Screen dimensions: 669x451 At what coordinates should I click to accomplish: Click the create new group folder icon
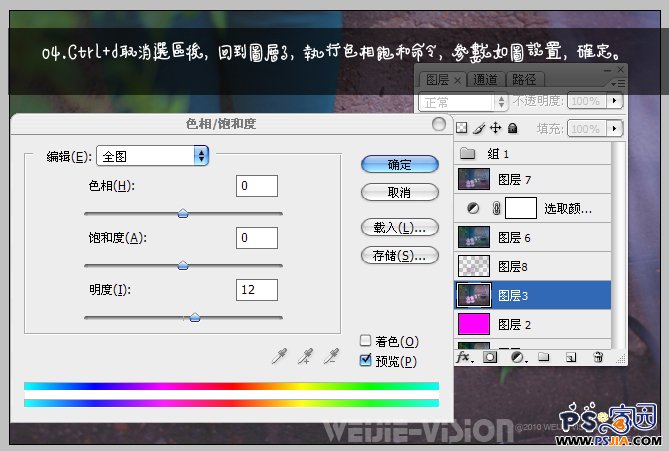[x=543, y=356]
